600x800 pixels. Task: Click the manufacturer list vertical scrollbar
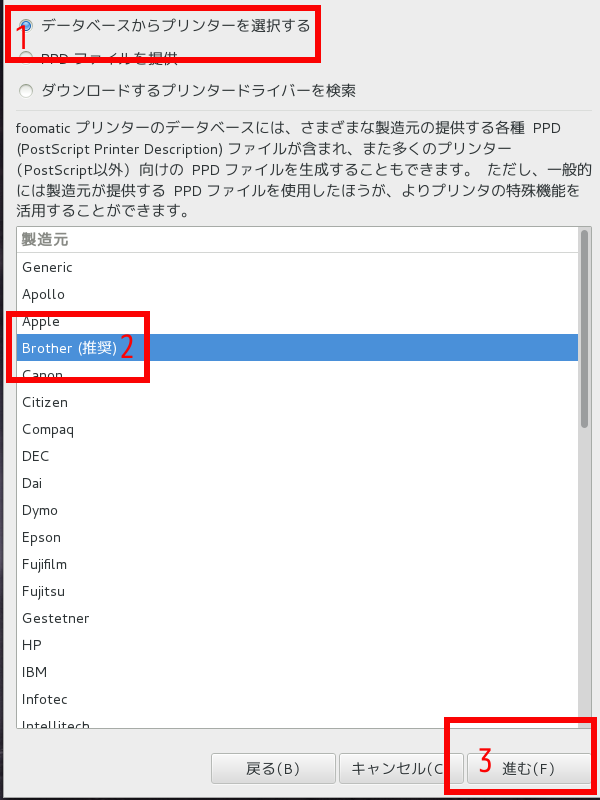[586, 330]
